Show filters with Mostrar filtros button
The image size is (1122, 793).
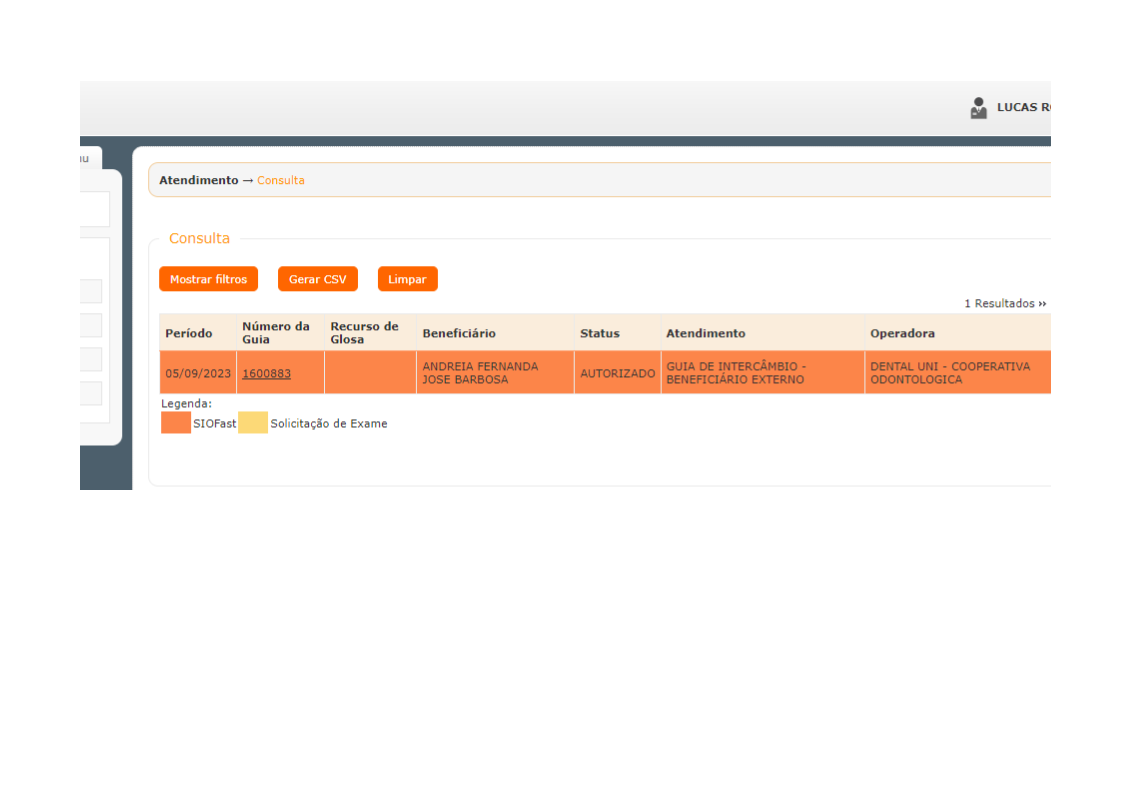(x=208, y=279)
